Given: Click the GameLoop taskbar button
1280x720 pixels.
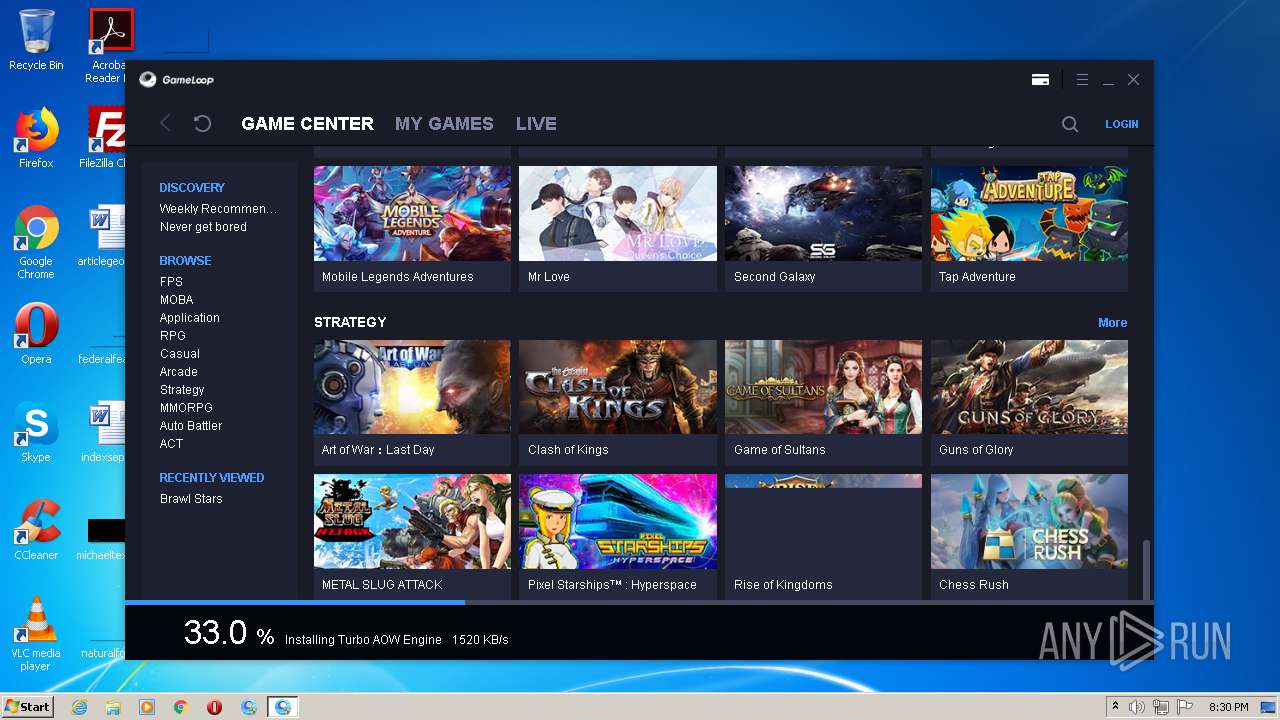Looking at the screenshot, I should click(283, 707).
